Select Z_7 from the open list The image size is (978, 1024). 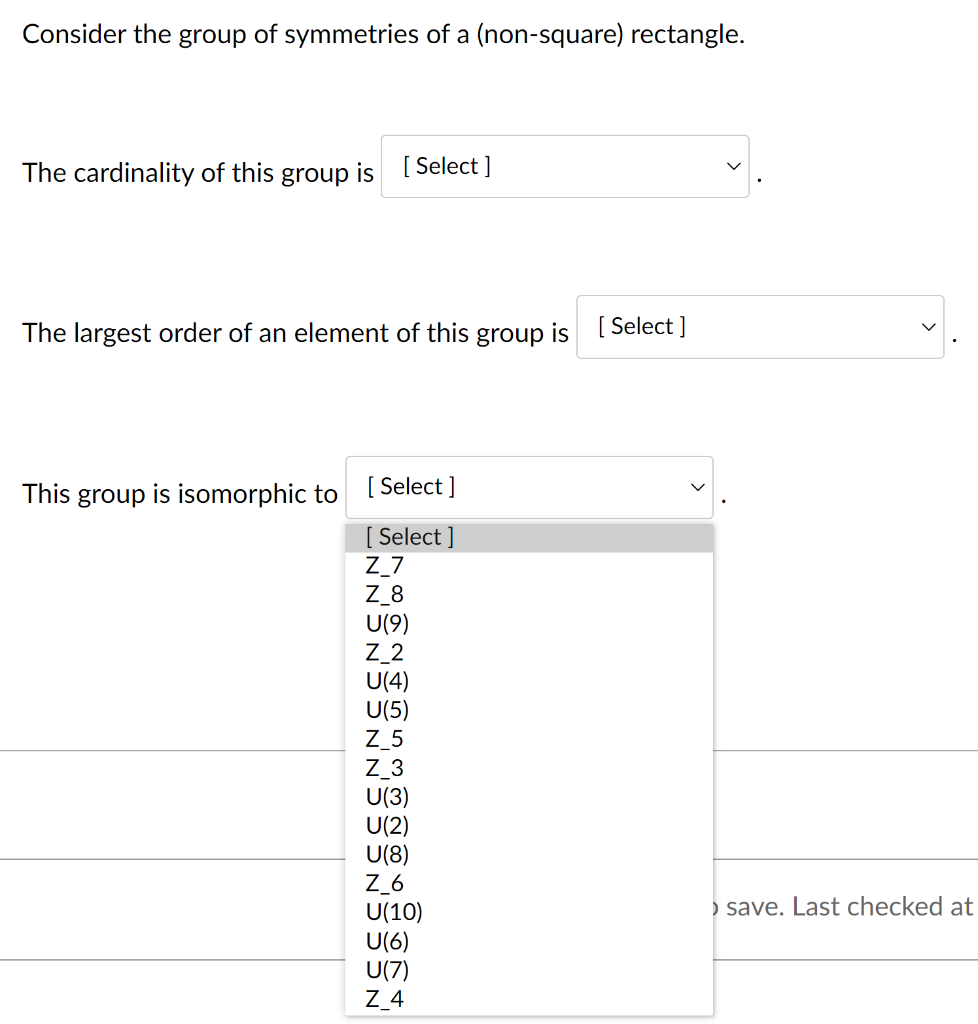[x=385, y=565]
